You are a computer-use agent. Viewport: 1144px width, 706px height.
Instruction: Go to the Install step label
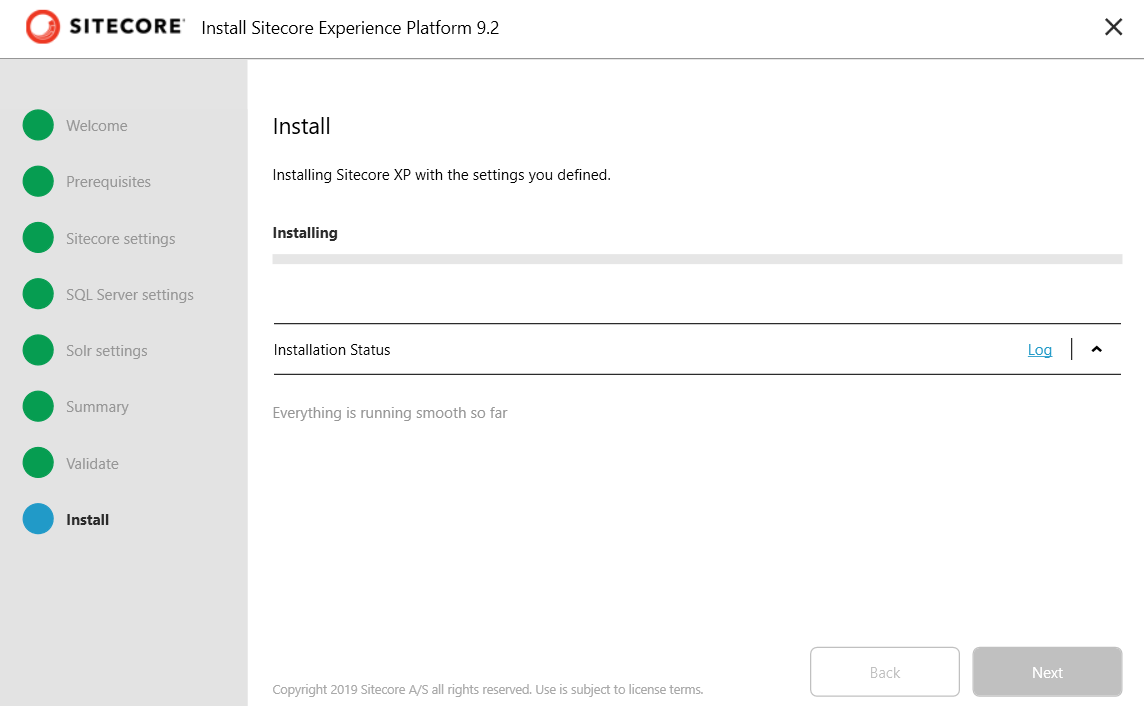88,519
